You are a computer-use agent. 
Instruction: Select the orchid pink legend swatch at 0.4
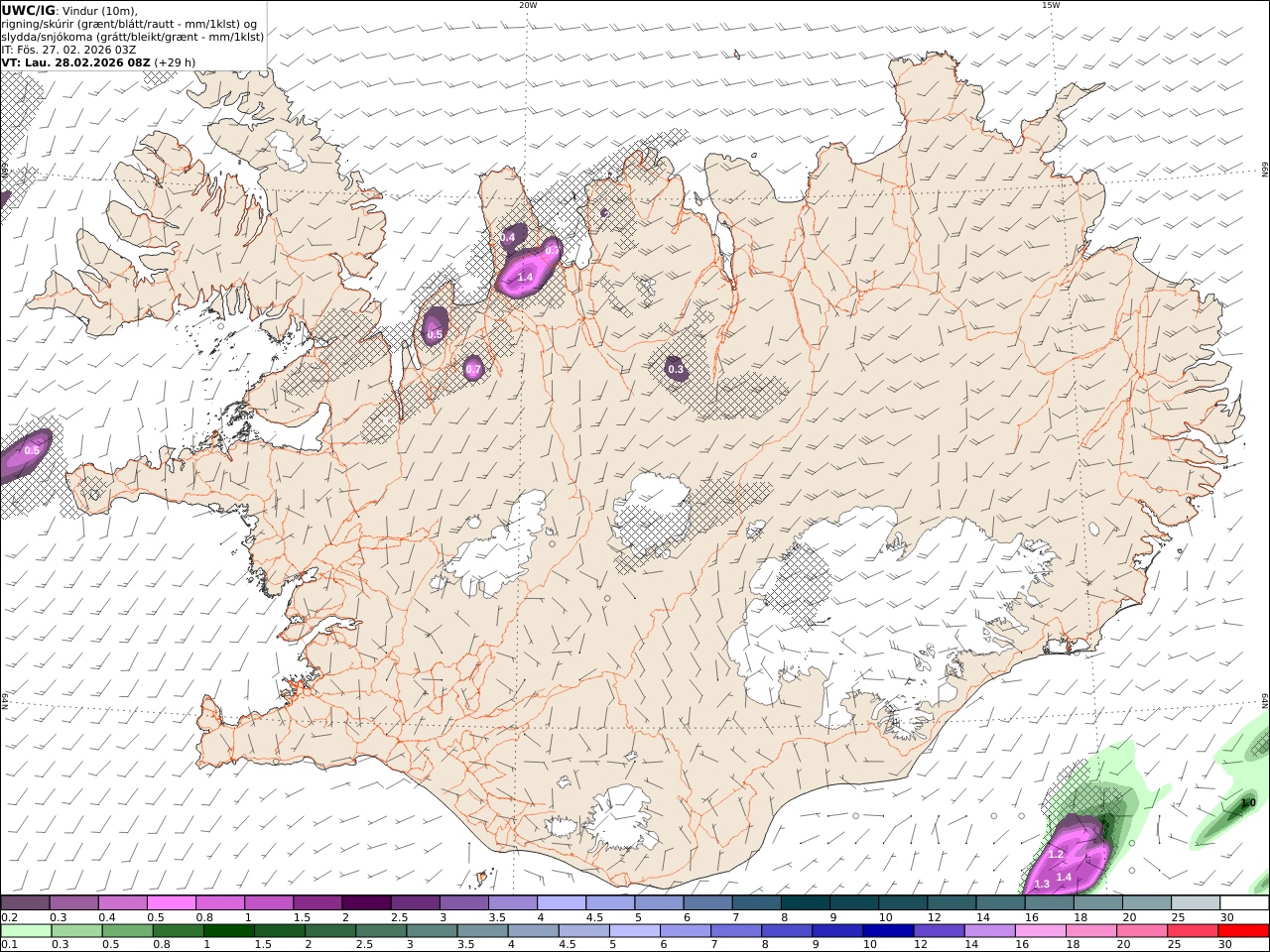(x=122, y=903)
